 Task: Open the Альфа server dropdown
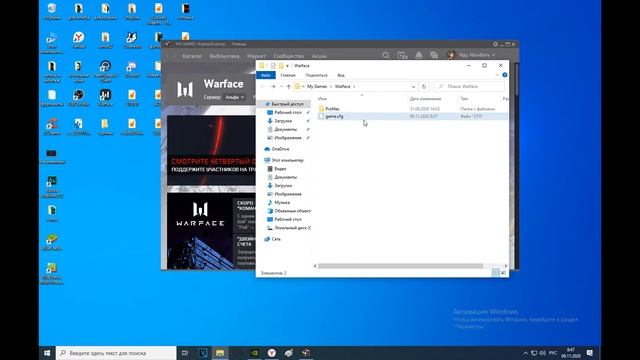click(235, 97)
